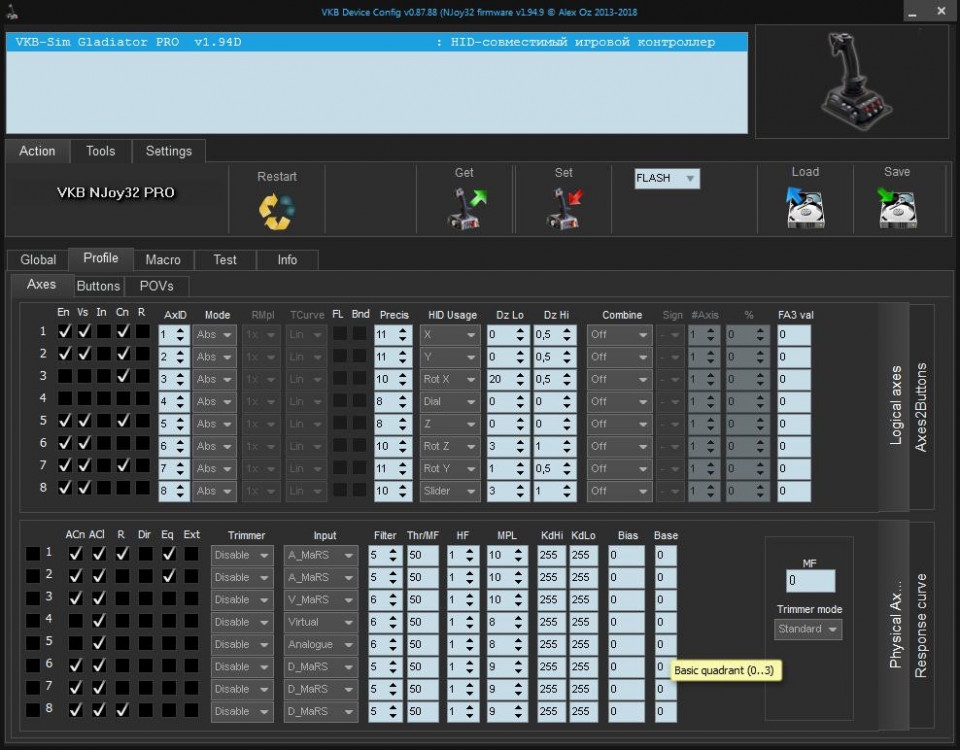Viewport: 960px width, 750px height.
Task: Open the Settings tab
Action: 168,151
